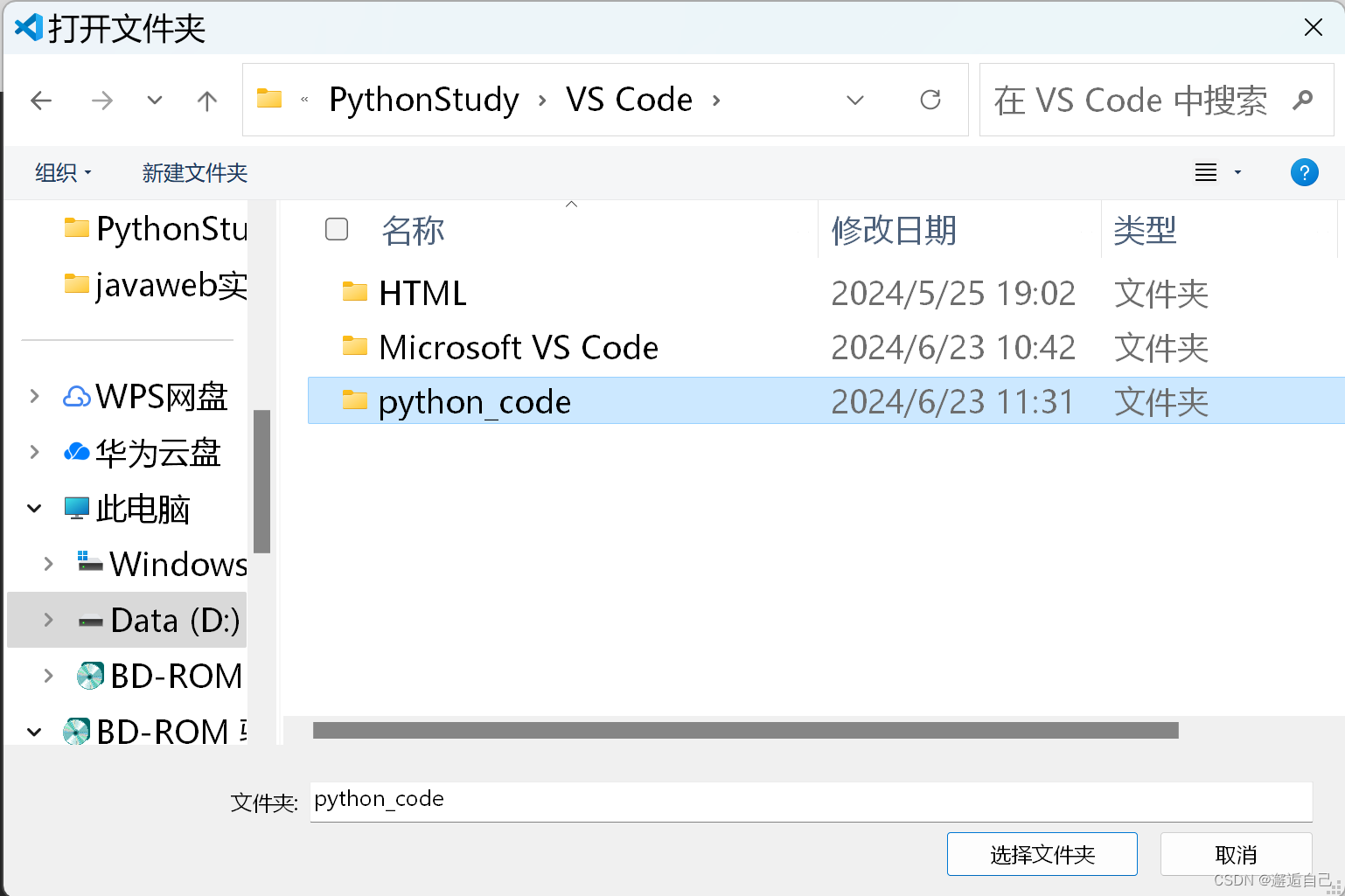This screenshot has height=896, width=1345.
Task: Open help with blue question icon
Action: (1304, 172)
